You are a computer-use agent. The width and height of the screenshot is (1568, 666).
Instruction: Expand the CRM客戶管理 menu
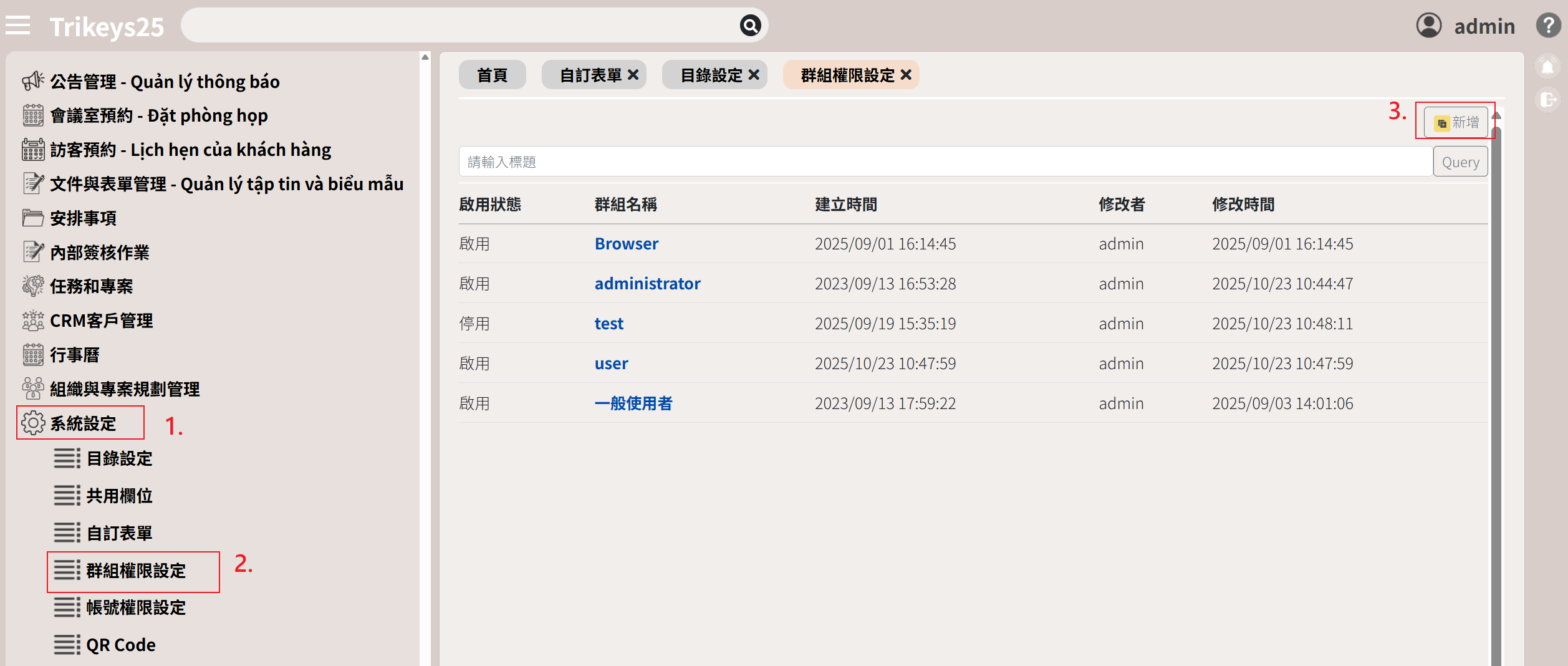[x=101, y=321]
